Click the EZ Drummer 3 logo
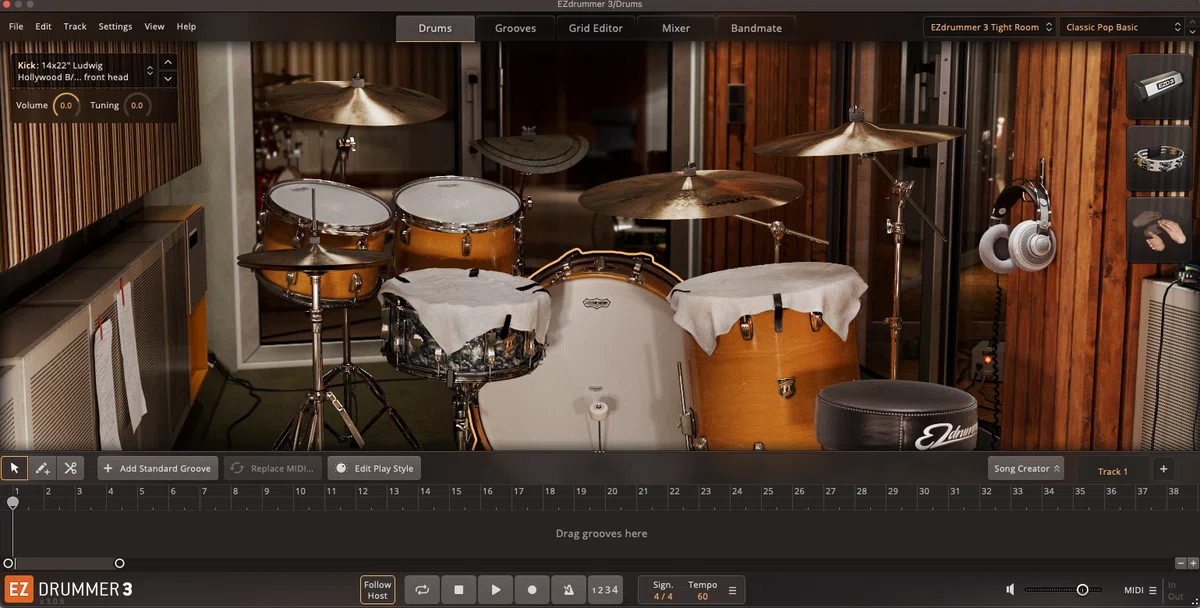Viewport: 1200px width, 608px height. [68, 590]
